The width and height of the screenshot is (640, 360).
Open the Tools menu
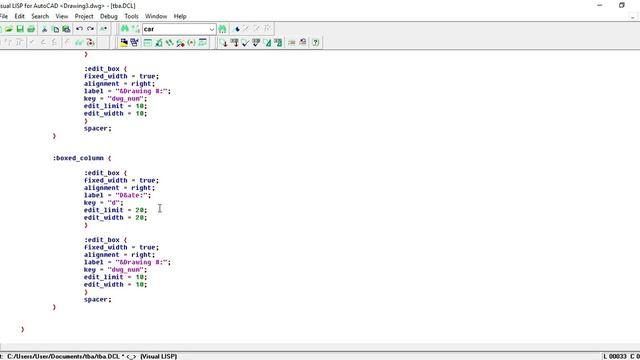[x=131, y=16]
